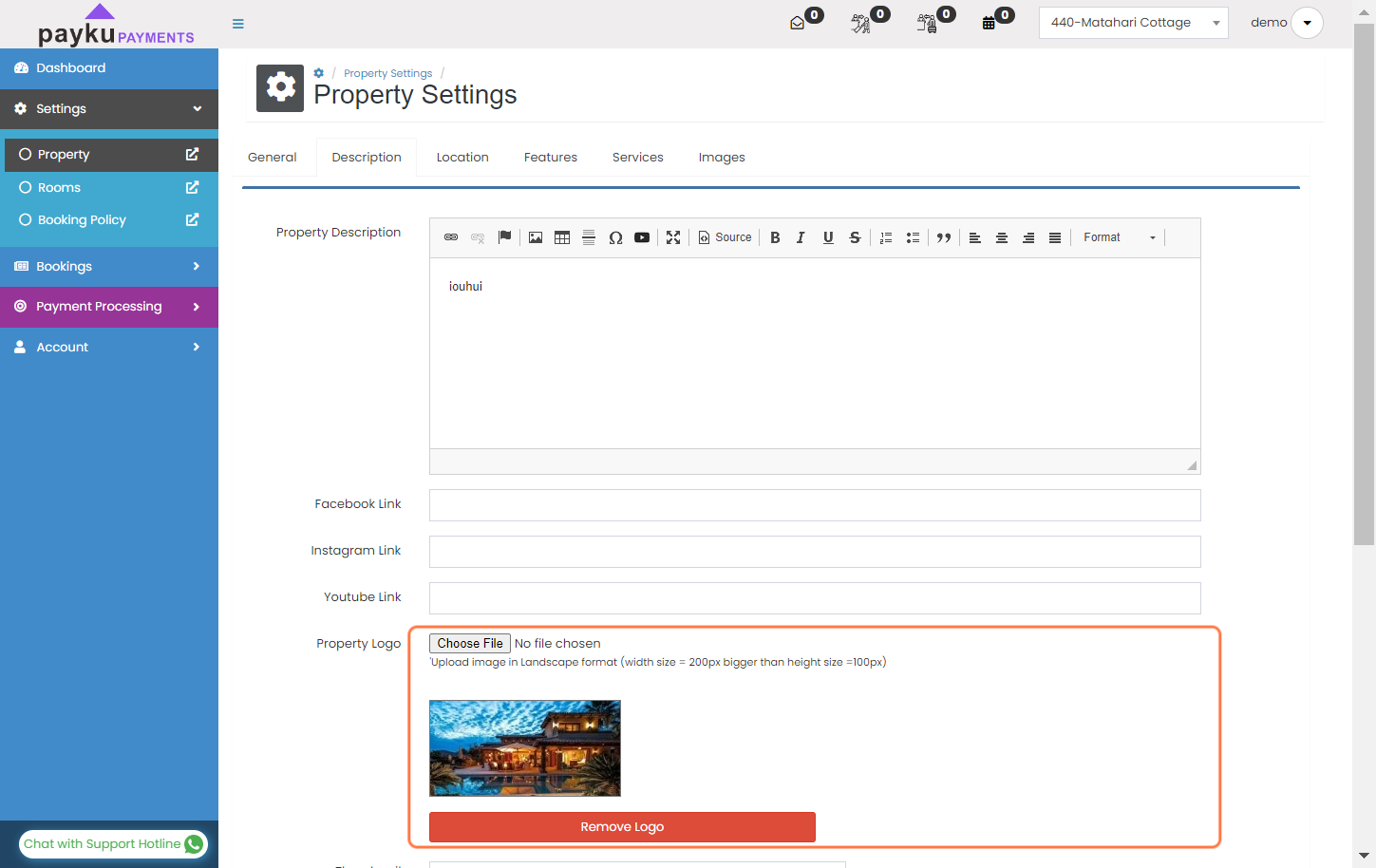Click the calendar notification icon
This screenshot has width=1376, height=868.
[x=989, y=23]
